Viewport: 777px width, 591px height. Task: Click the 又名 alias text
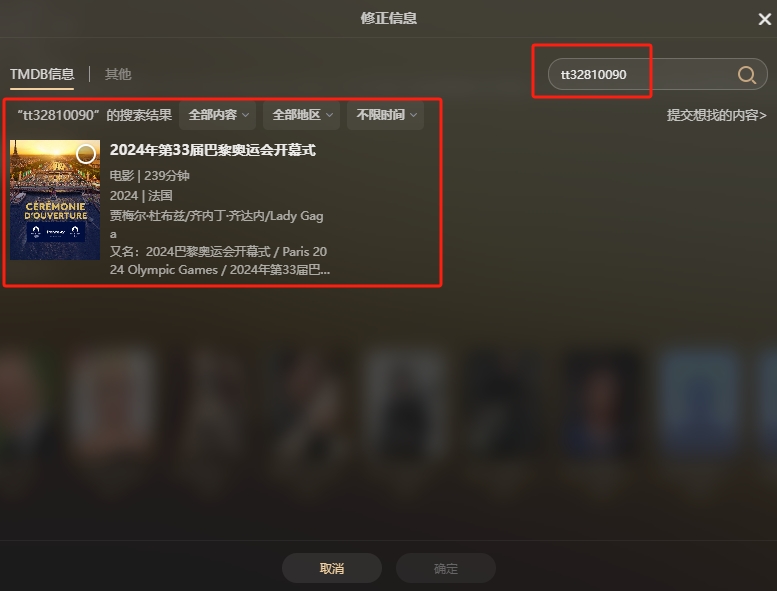220,261
